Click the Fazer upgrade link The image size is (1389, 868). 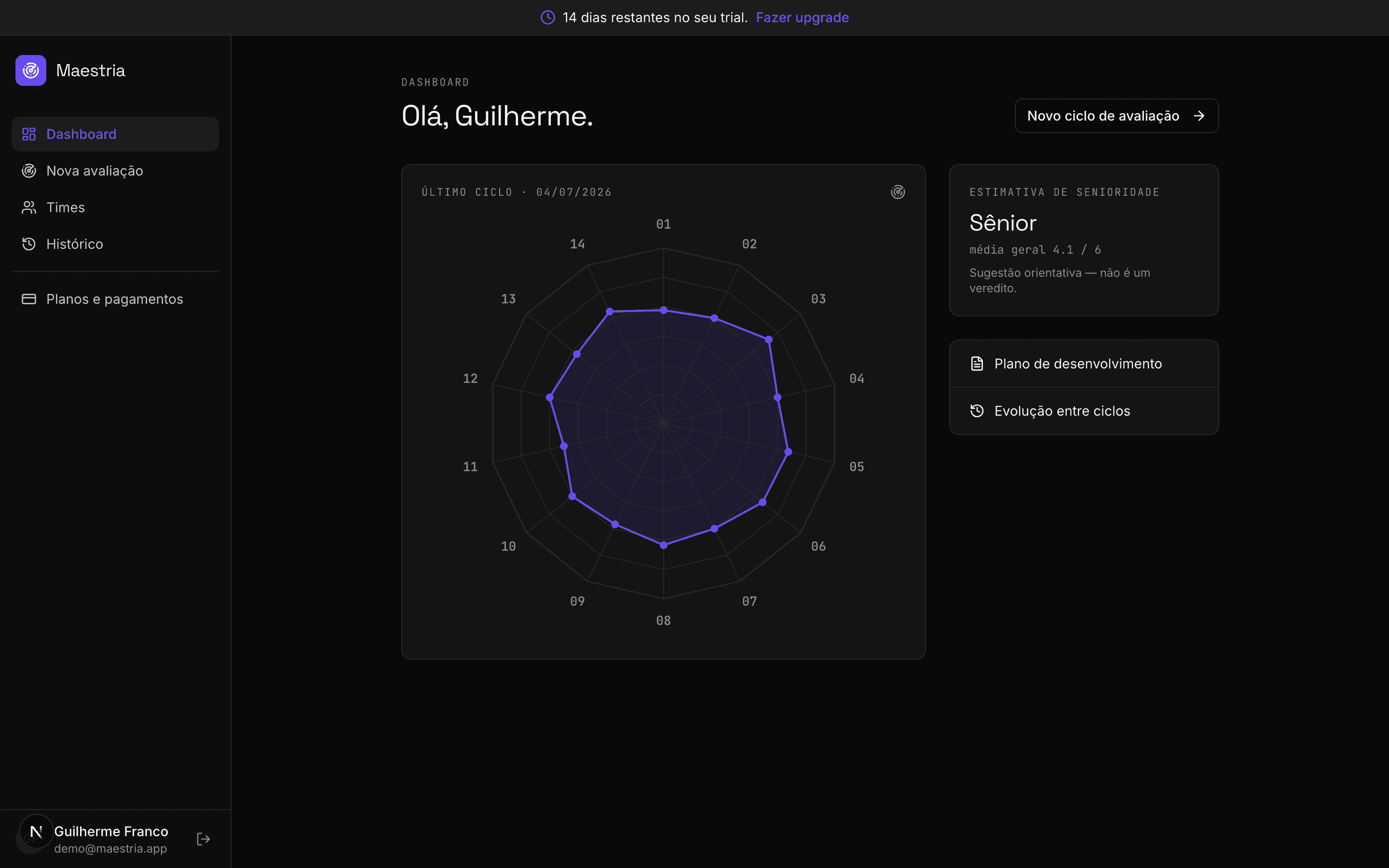(802, 17)
